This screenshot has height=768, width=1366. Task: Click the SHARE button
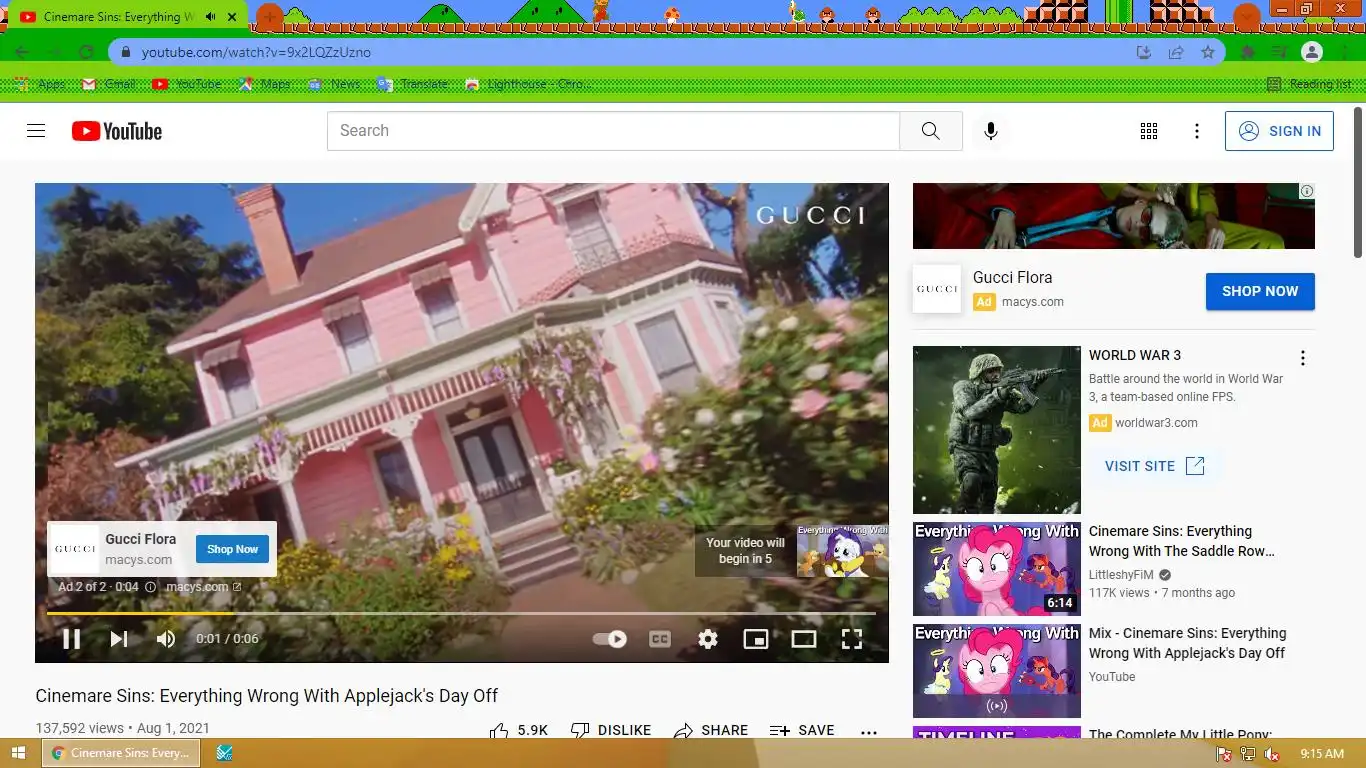[710, 730]
